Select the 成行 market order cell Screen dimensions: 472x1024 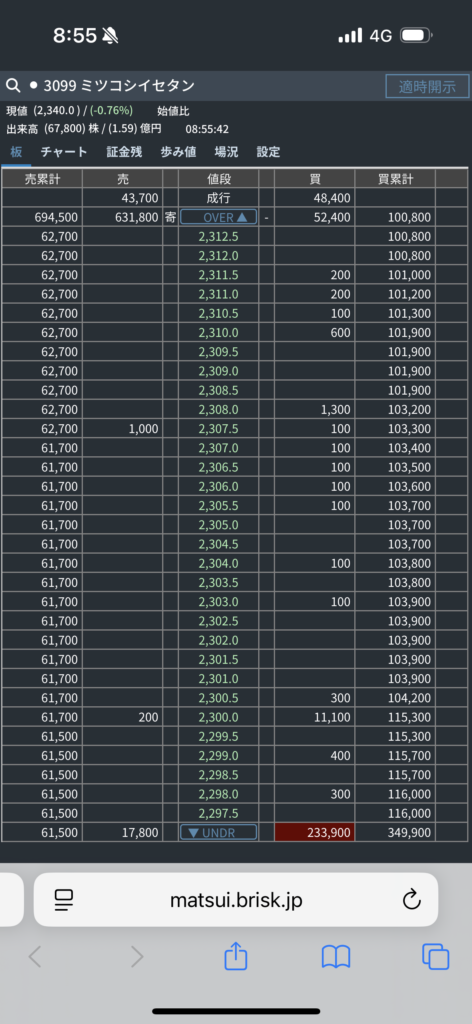(x=219, y=198)
